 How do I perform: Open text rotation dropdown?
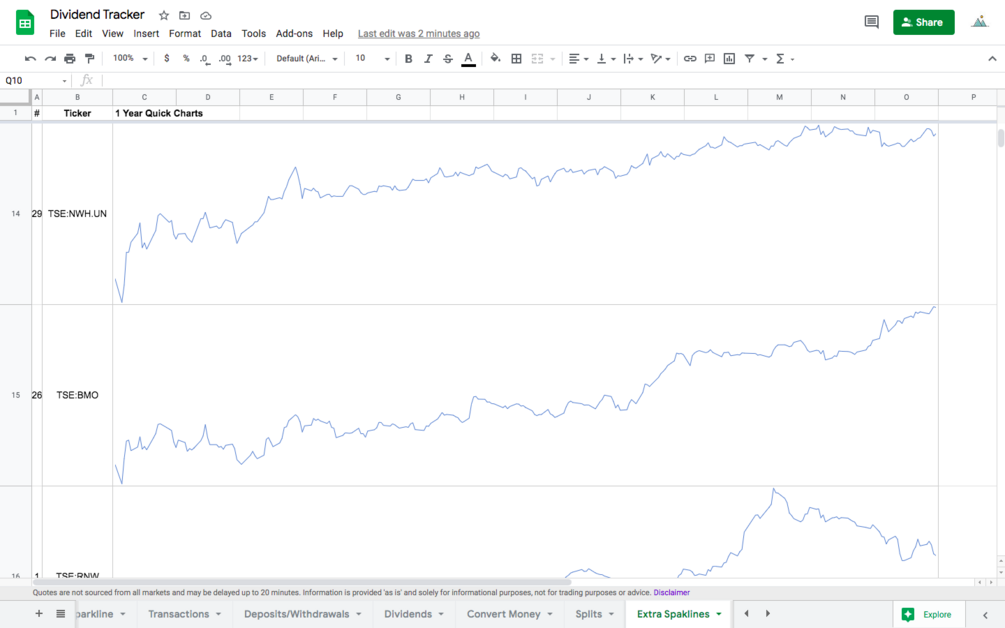tap(660, 58)
